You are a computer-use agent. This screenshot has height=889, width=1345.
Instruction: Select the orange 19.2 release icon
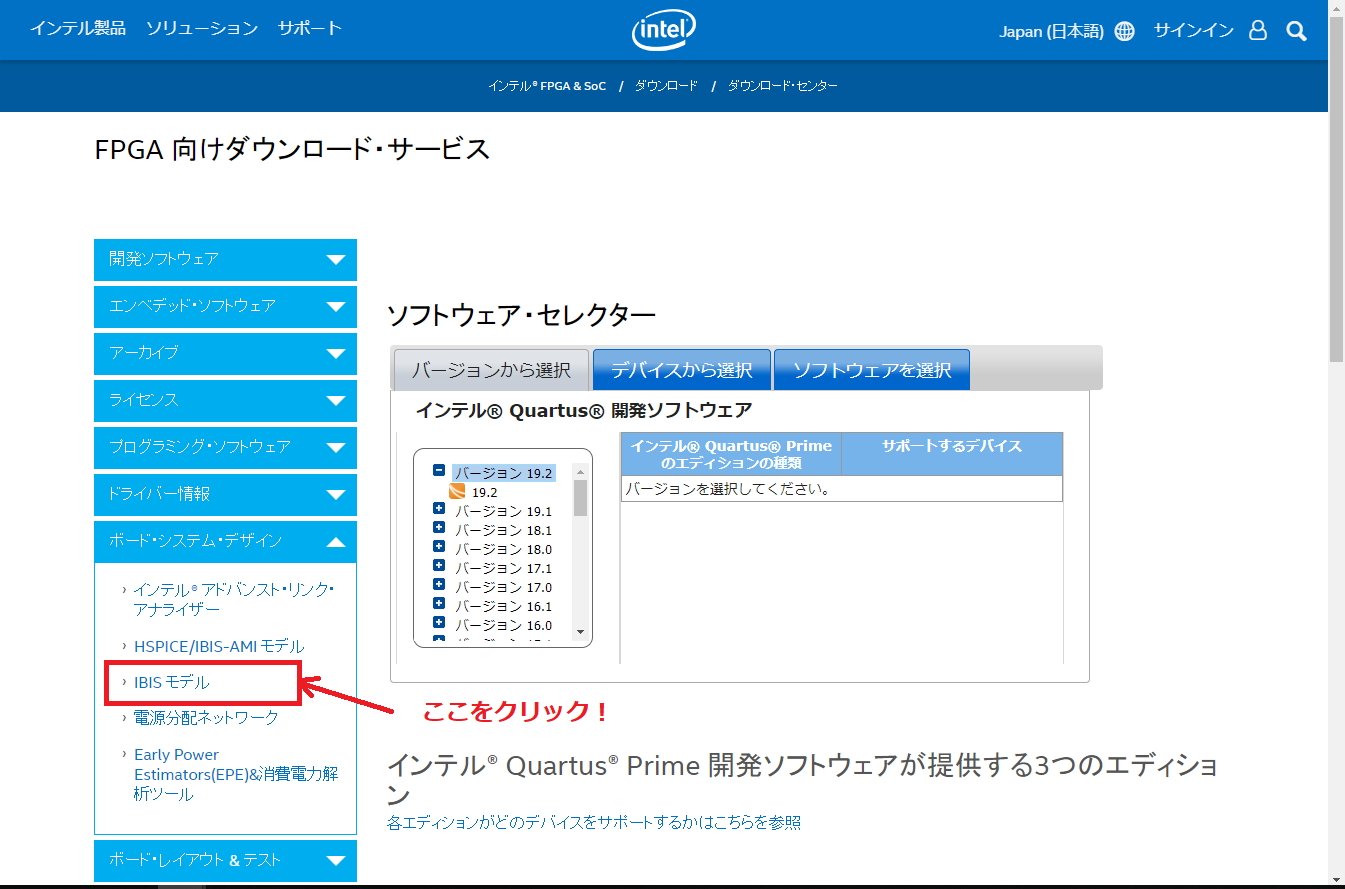point(457,492)
